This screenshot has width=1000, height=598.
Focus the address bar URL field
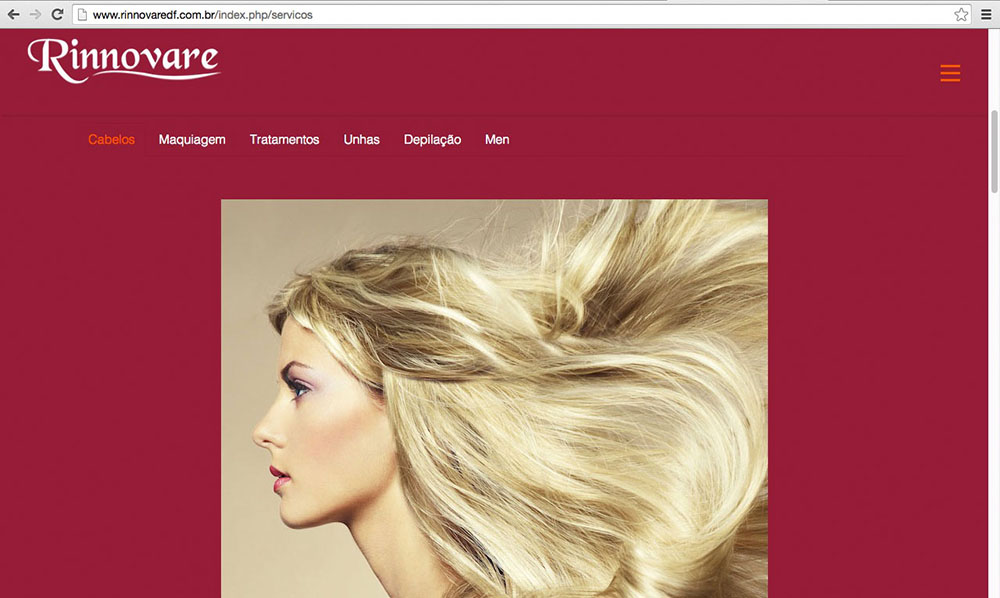[x=500, y=15]
